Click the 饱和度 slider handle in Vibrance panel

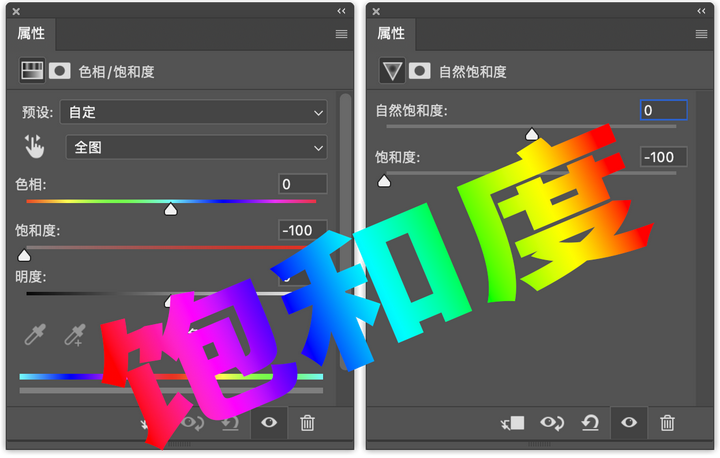384,181
